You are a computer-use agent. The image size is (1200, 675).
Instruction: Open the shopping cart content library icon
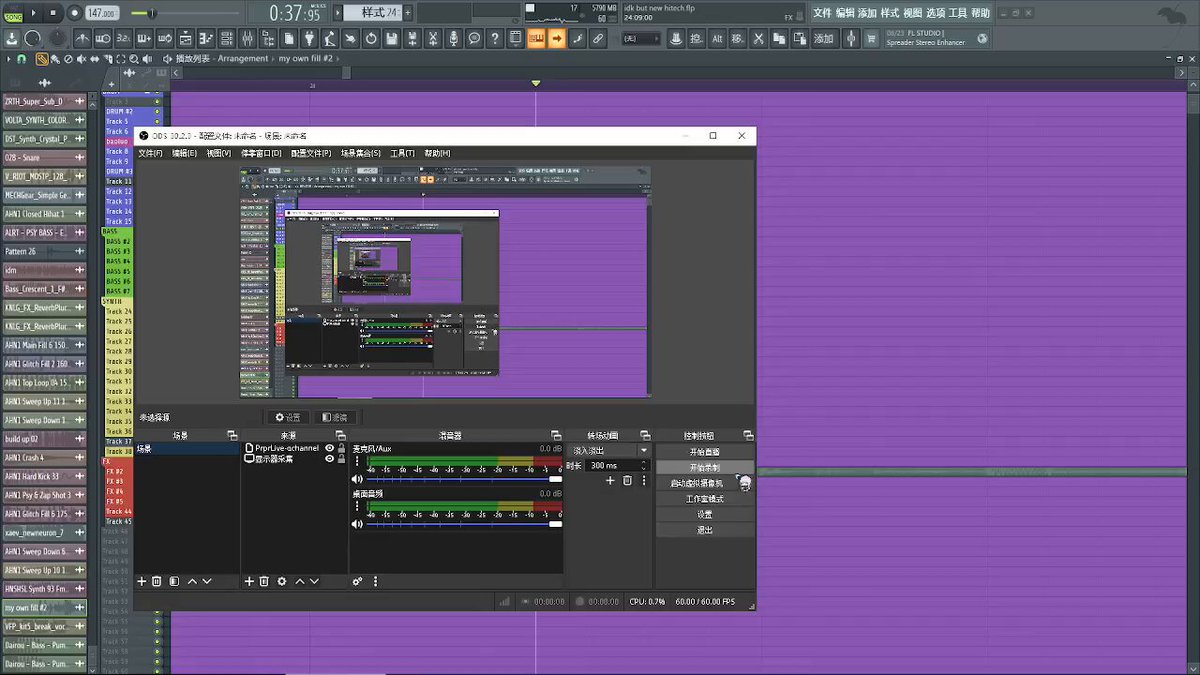click(871, 38)
